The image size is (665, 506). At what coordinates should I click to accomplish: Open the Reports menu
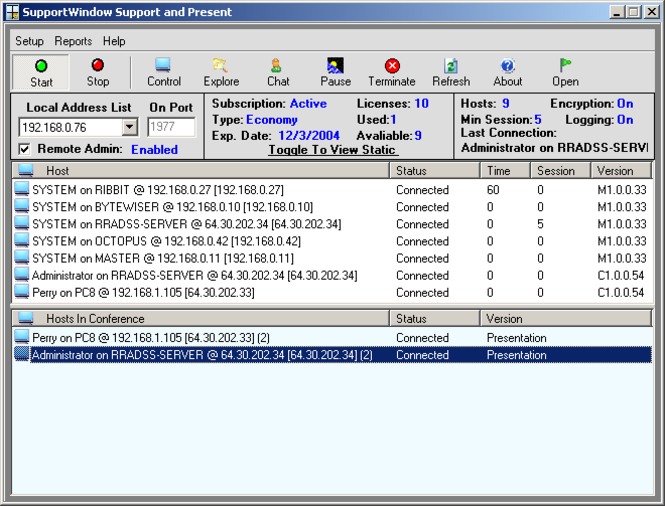pyautogui.click(x=73, y=41)
